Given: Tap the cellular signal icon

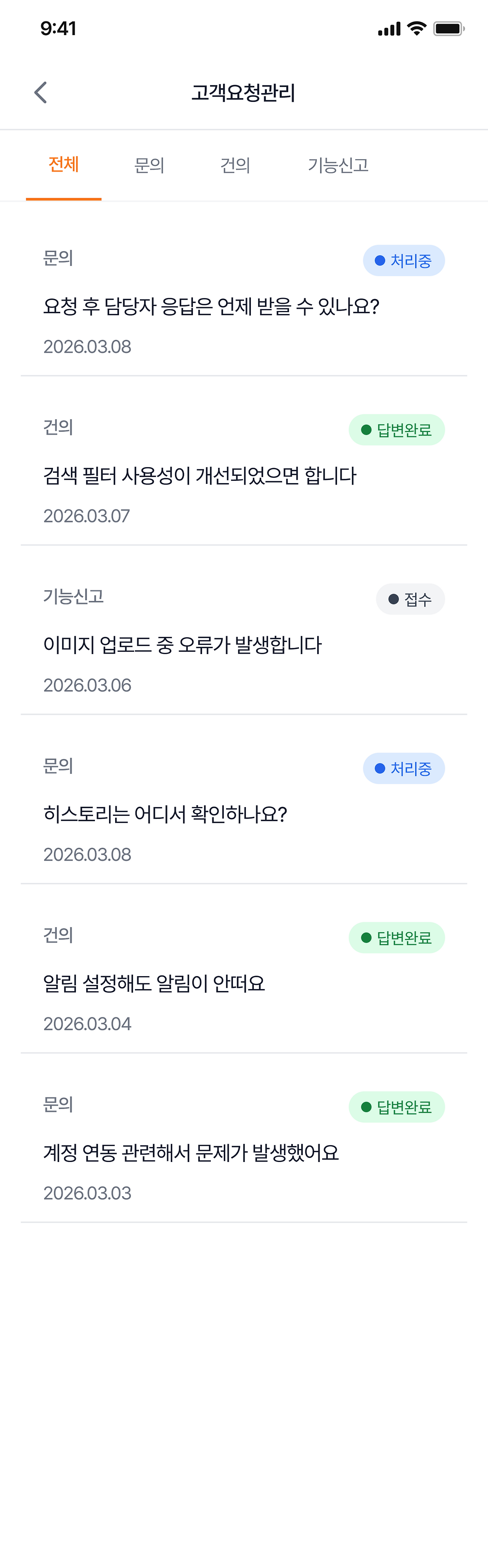Looking at the screenshot, I should point(389,29).
